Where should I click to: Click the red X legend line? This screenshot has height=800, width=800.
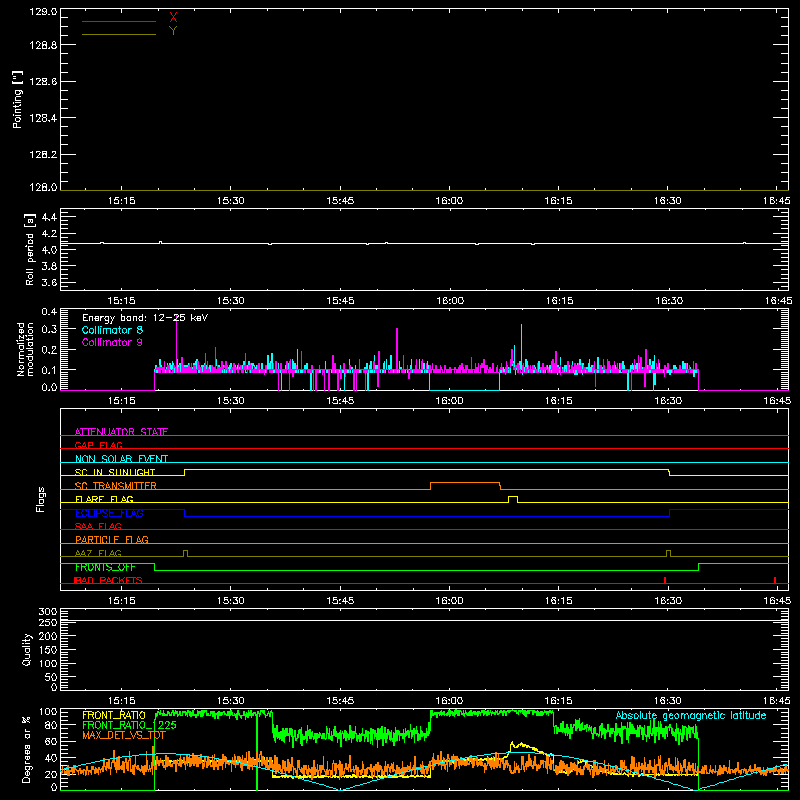point(119,21)
